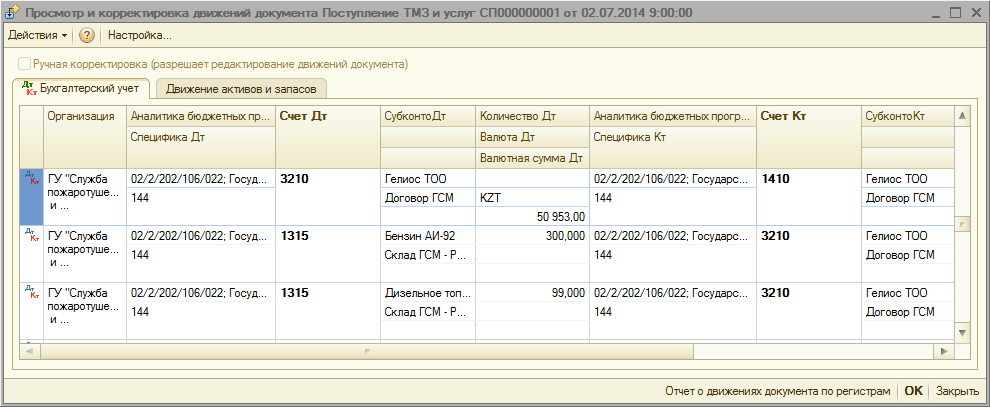Image resolution: width=990 pixels, height=407 pixels.
Task: Click the Дт/Кт icon in first row
Action: (x=32, y=179)
